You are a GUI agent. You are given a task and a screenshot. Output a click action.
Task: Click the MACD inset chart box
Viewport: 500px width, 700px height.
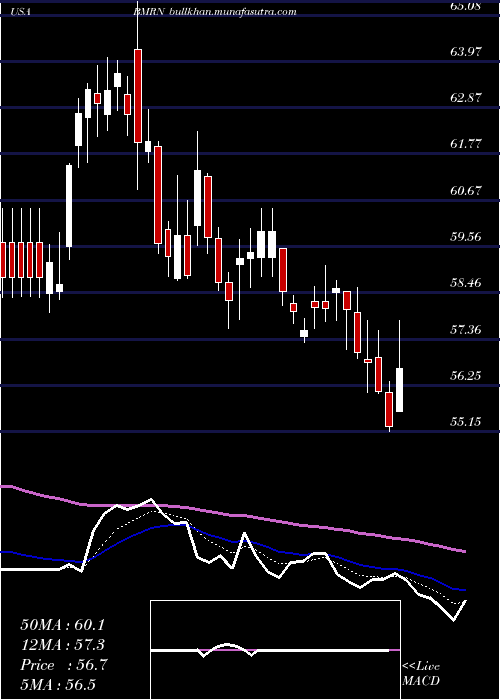click(x=275, y=650)
